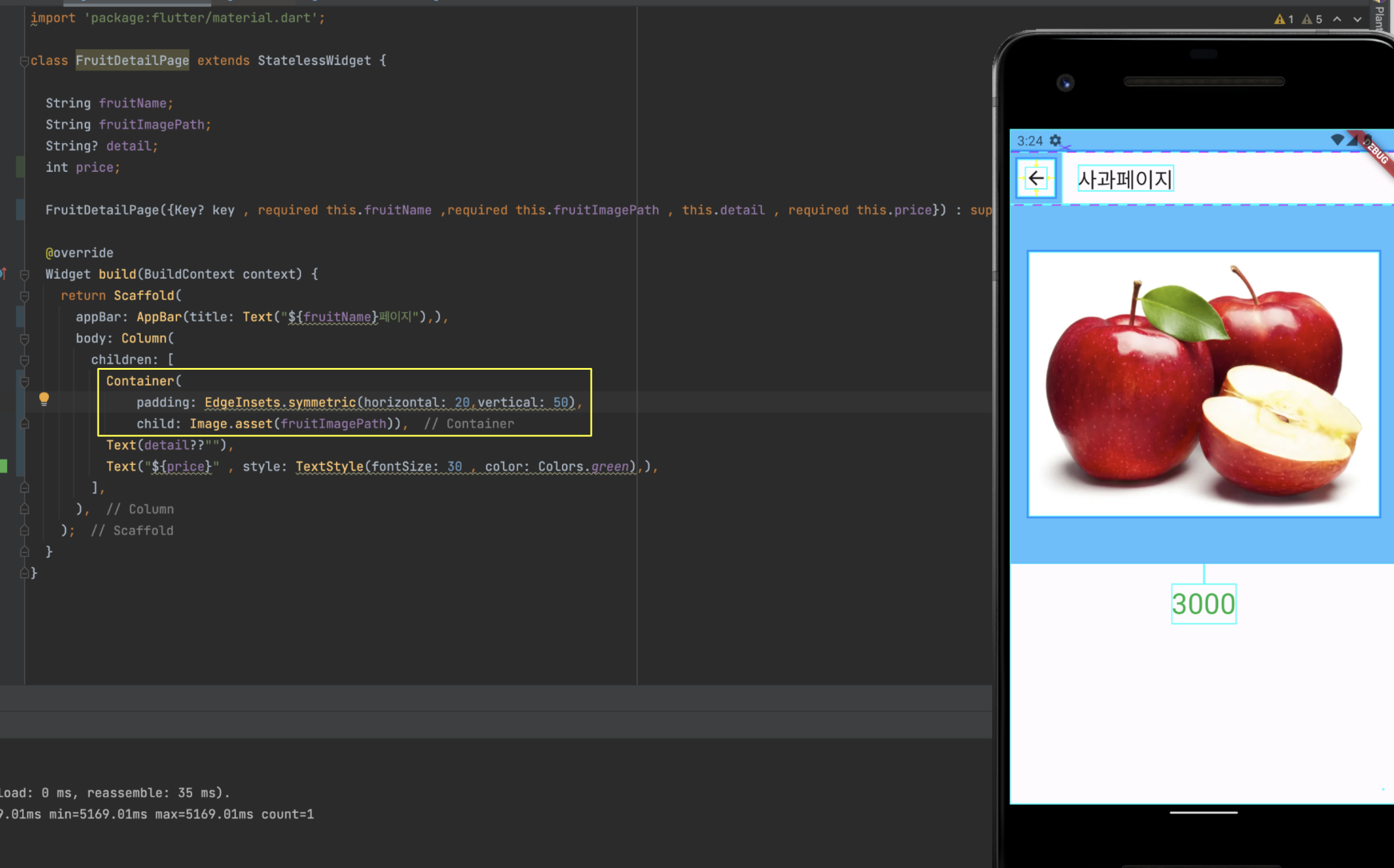This screenshot has height=868, width=1394.
Task: Collapse the build method fold marker
Action: 24,275
